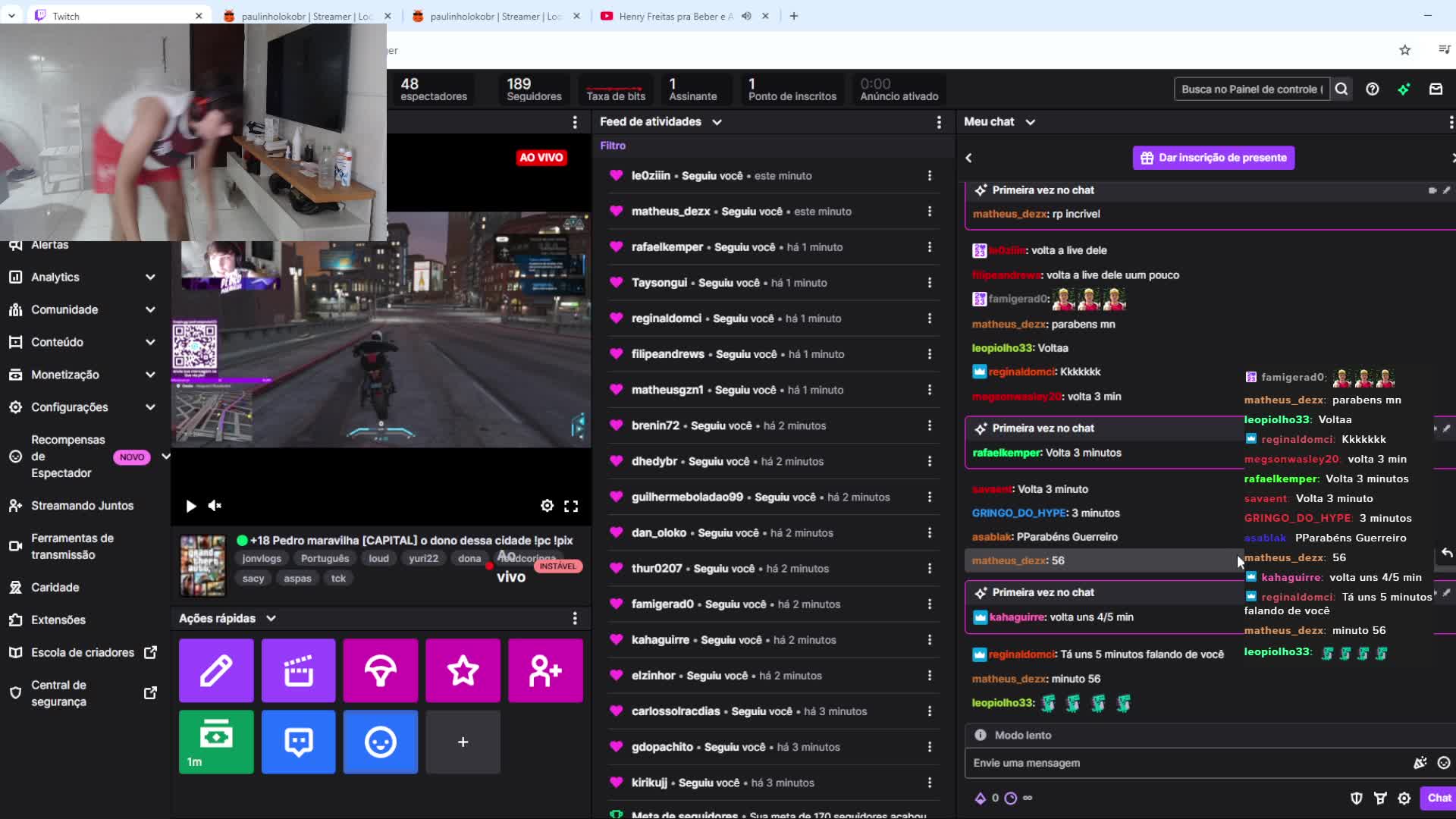Image resolution: width=1456 pixels, height=819 pixels.
Task: Unmute the stream preview audio
Action: pyautogui.click(x=215, y=506)
